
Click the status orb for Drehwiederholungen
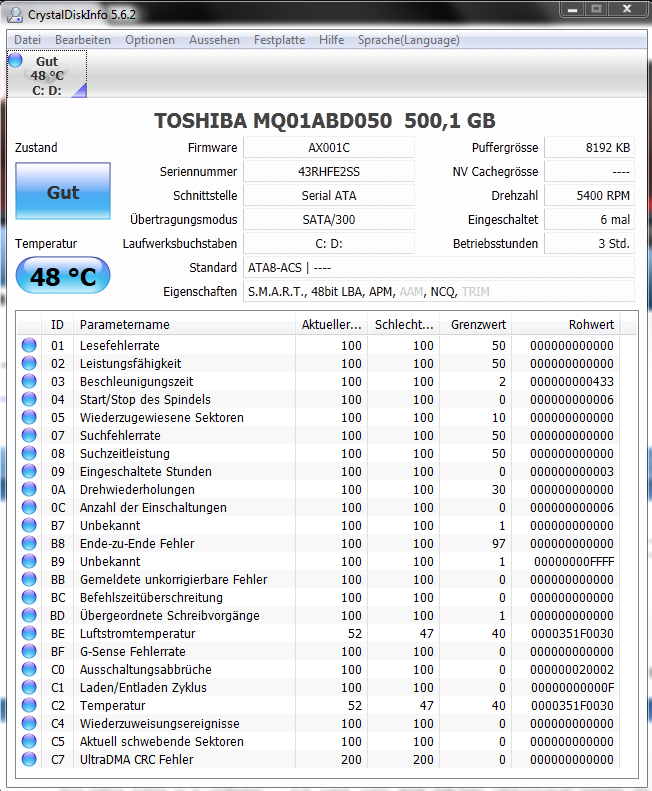pos(29,489)
